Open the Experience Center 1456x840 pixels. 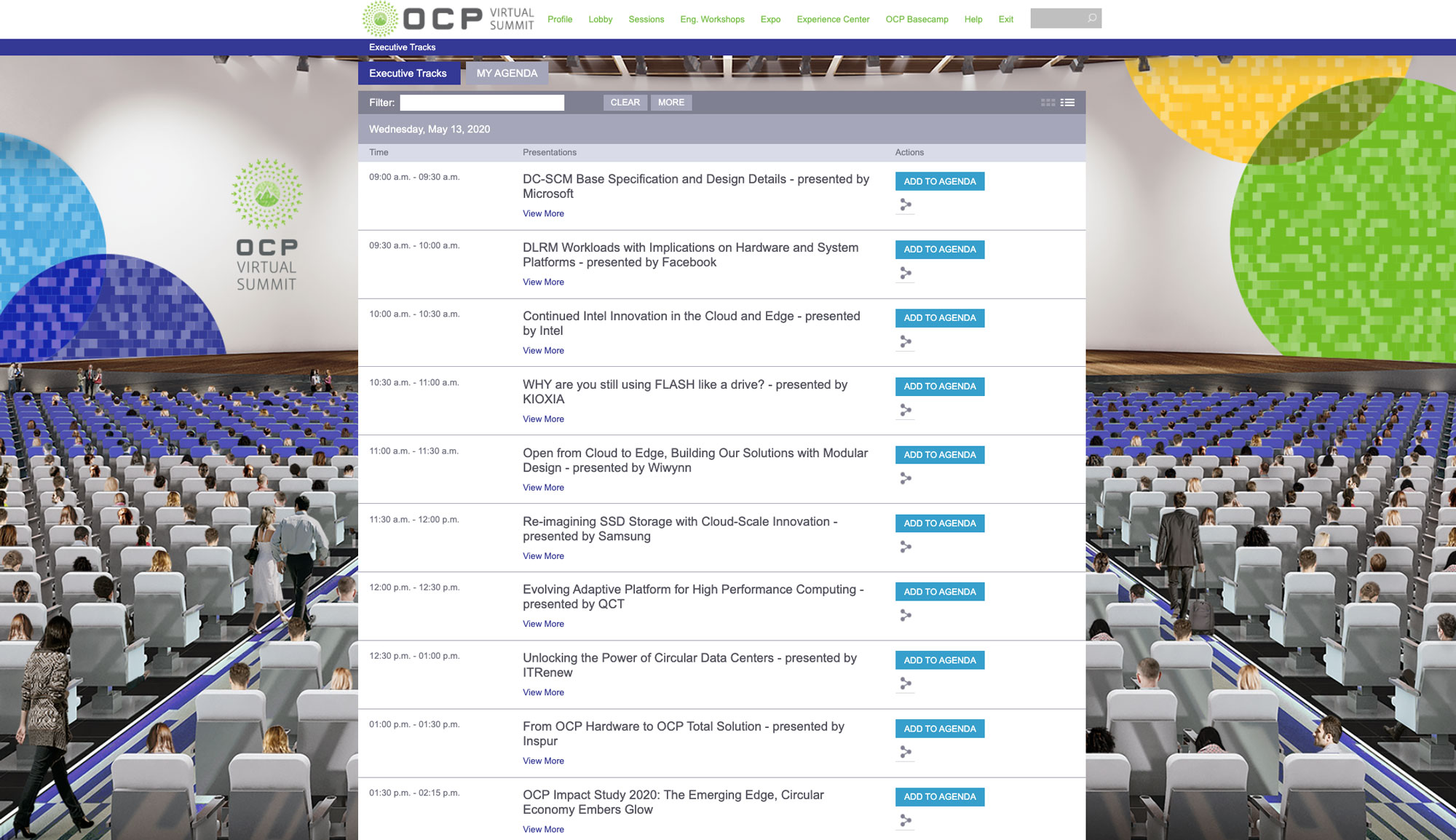[x=833, y=20]
